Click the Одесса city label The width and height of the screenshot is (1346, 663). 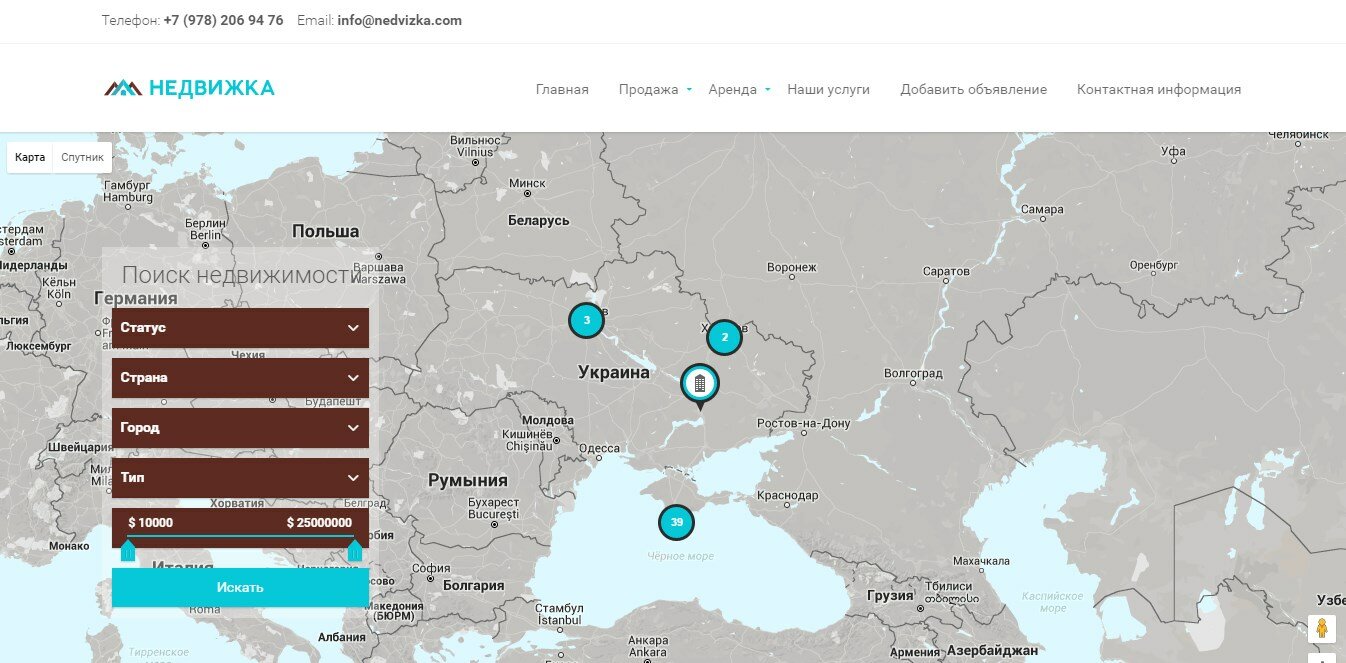coord(600,449)
